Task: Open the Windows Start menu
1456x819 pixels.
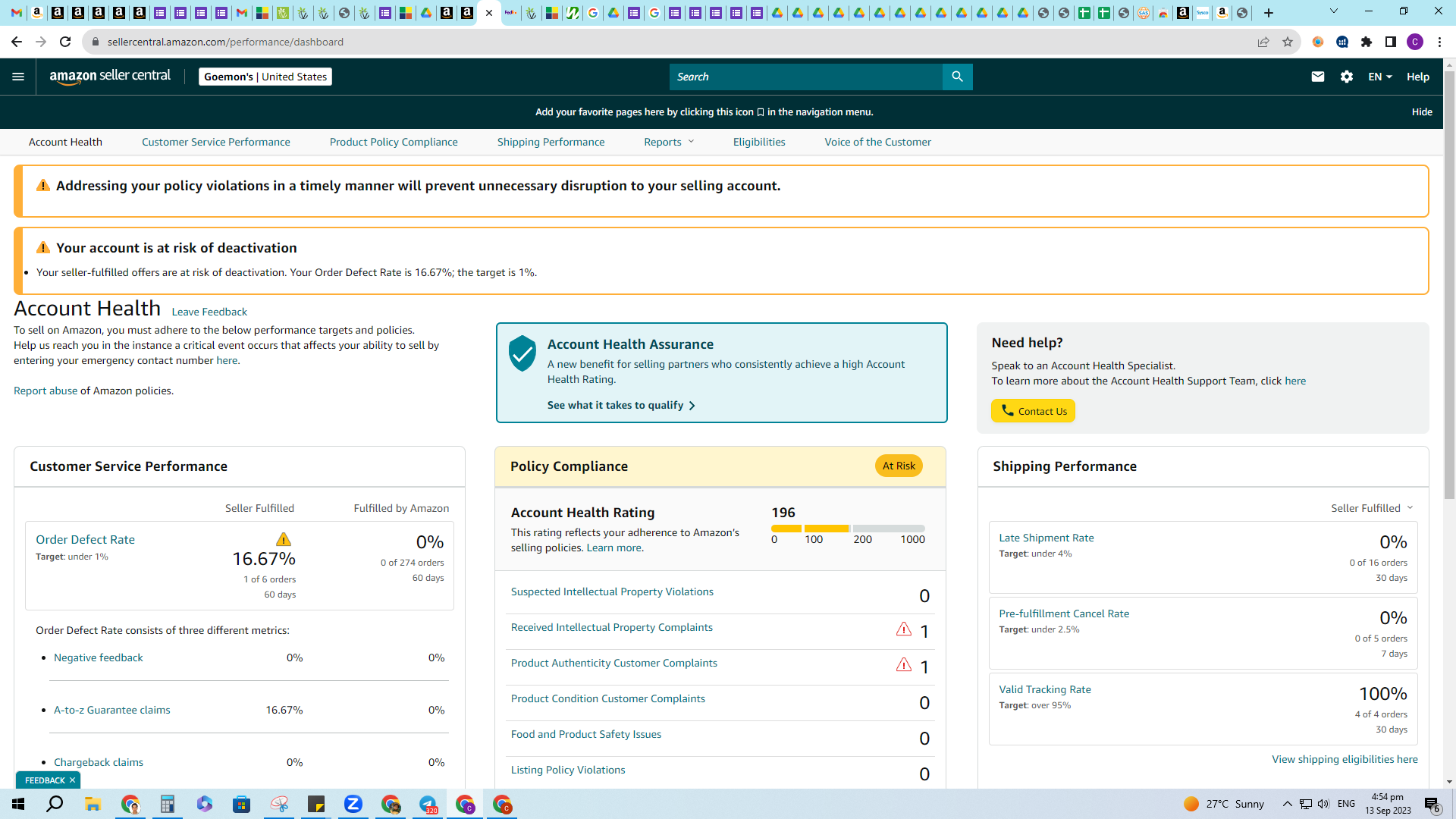Action: tap(18, 804)
